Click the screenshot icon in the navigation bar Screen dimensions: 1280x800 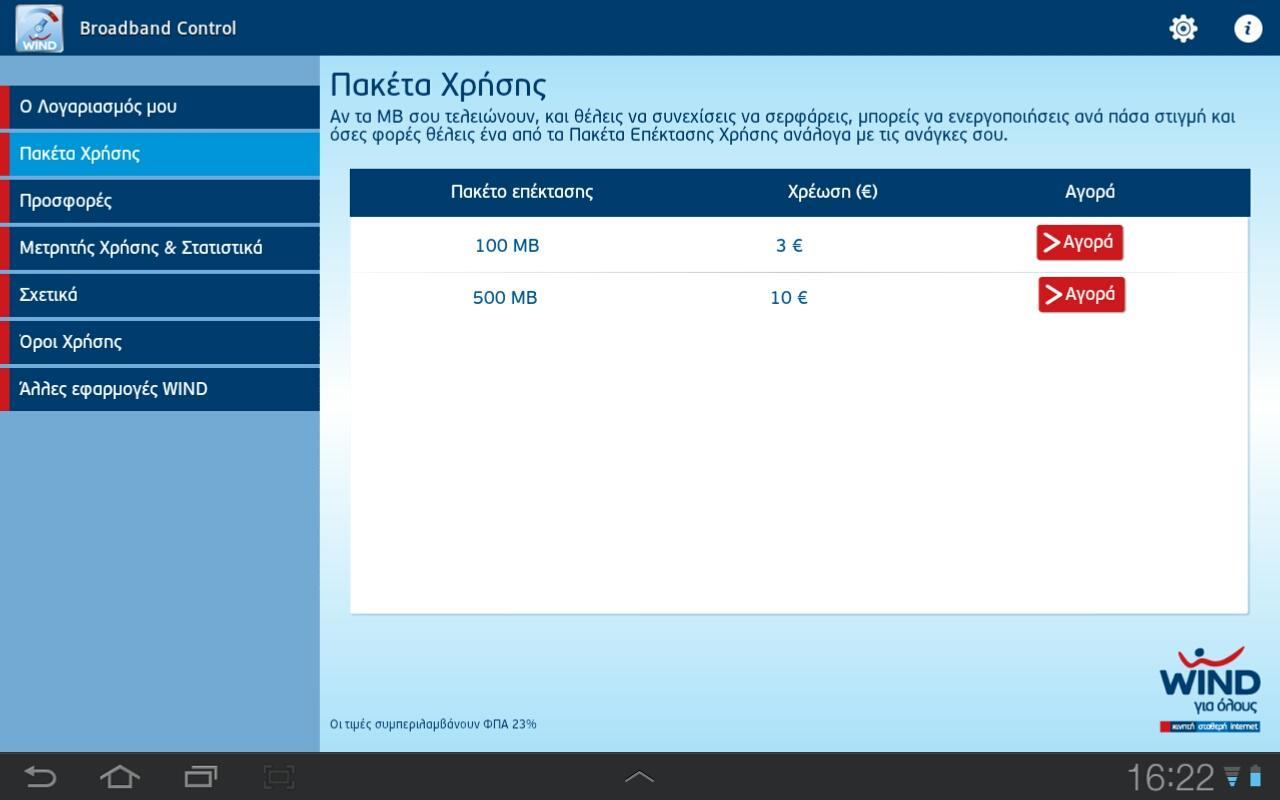pyautogui.click(x=277, y=776)
